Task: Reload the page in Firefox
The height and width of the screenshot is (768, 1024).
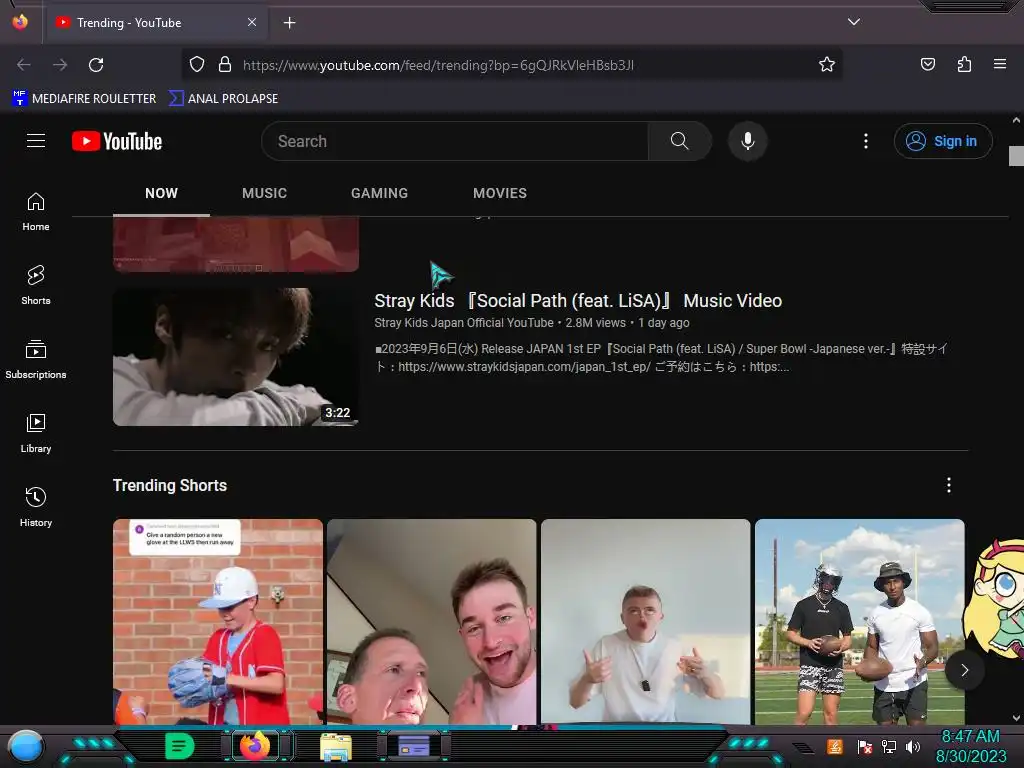Action: coord(96,65)
